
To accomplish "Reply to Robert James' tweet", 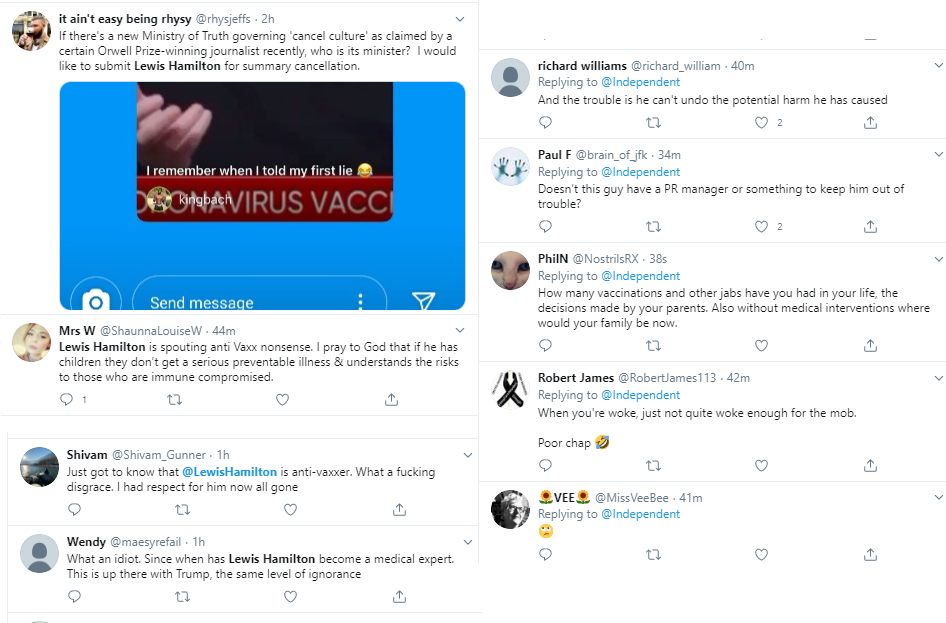I will pos(545,465).
